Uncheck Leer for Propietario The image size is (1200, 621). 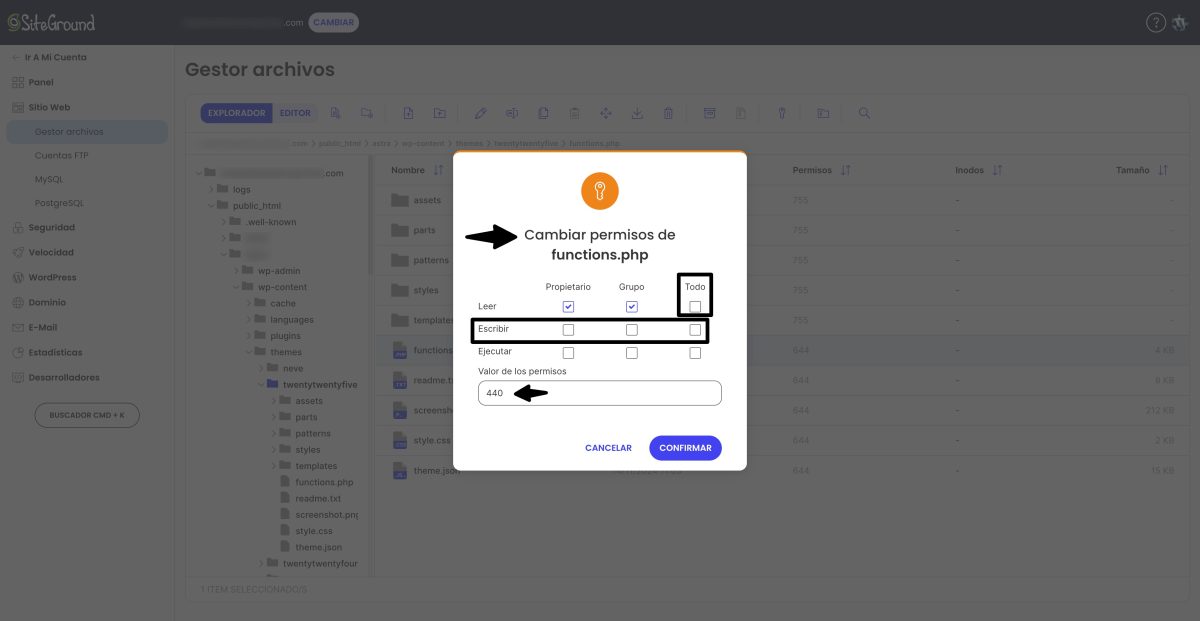[568, 306]
